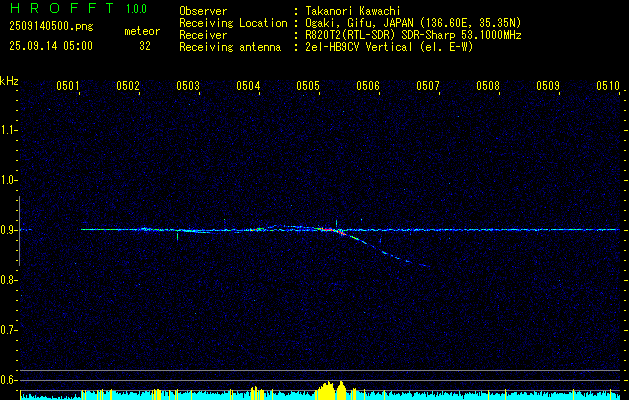The width and height of the screenshot is (629, 400).
Task: Click the "meteor" label
Action: point(142,31)
